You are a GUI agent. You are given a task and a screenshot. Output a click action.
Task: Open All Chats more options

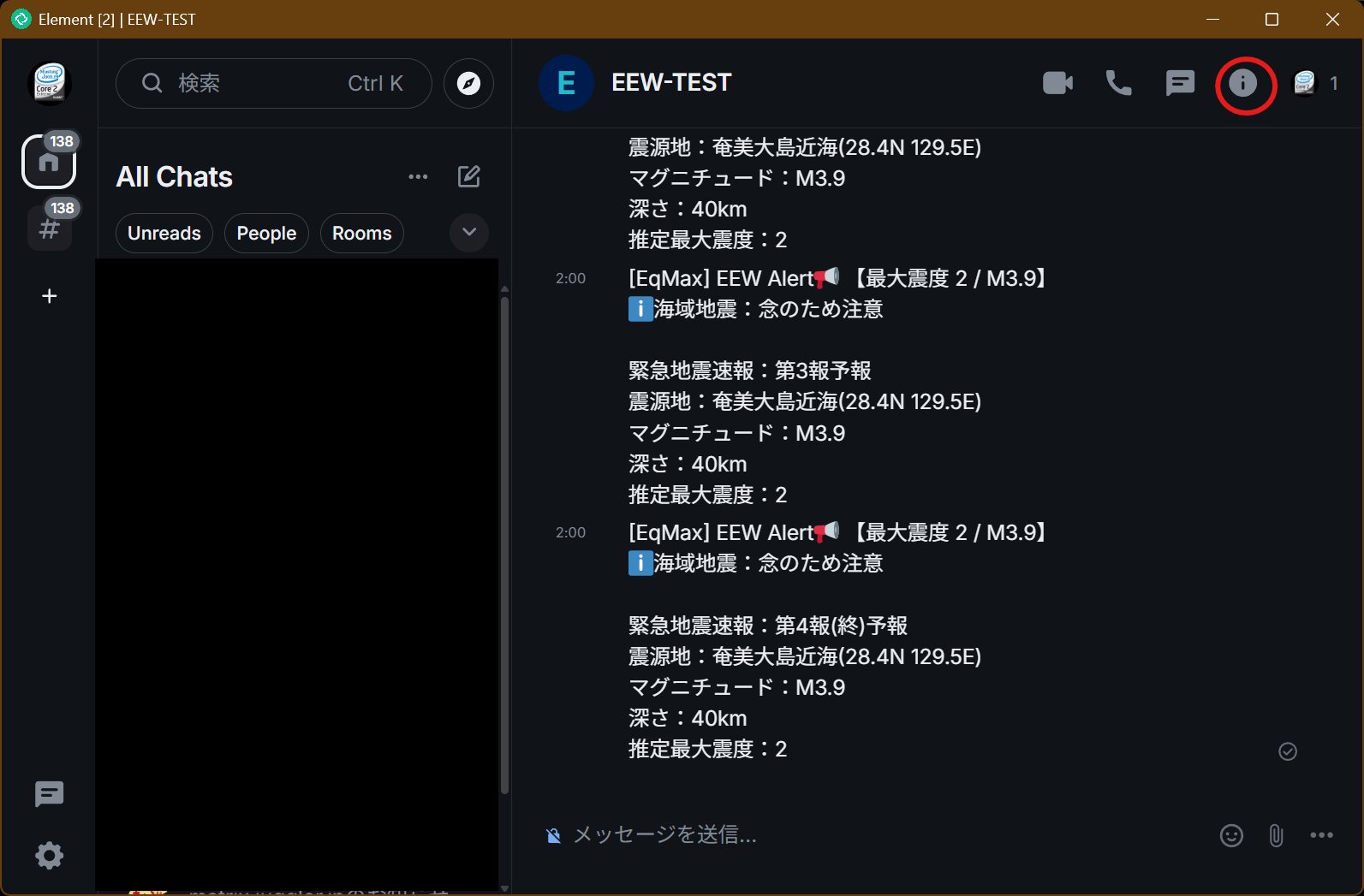[x=418, y=177]
